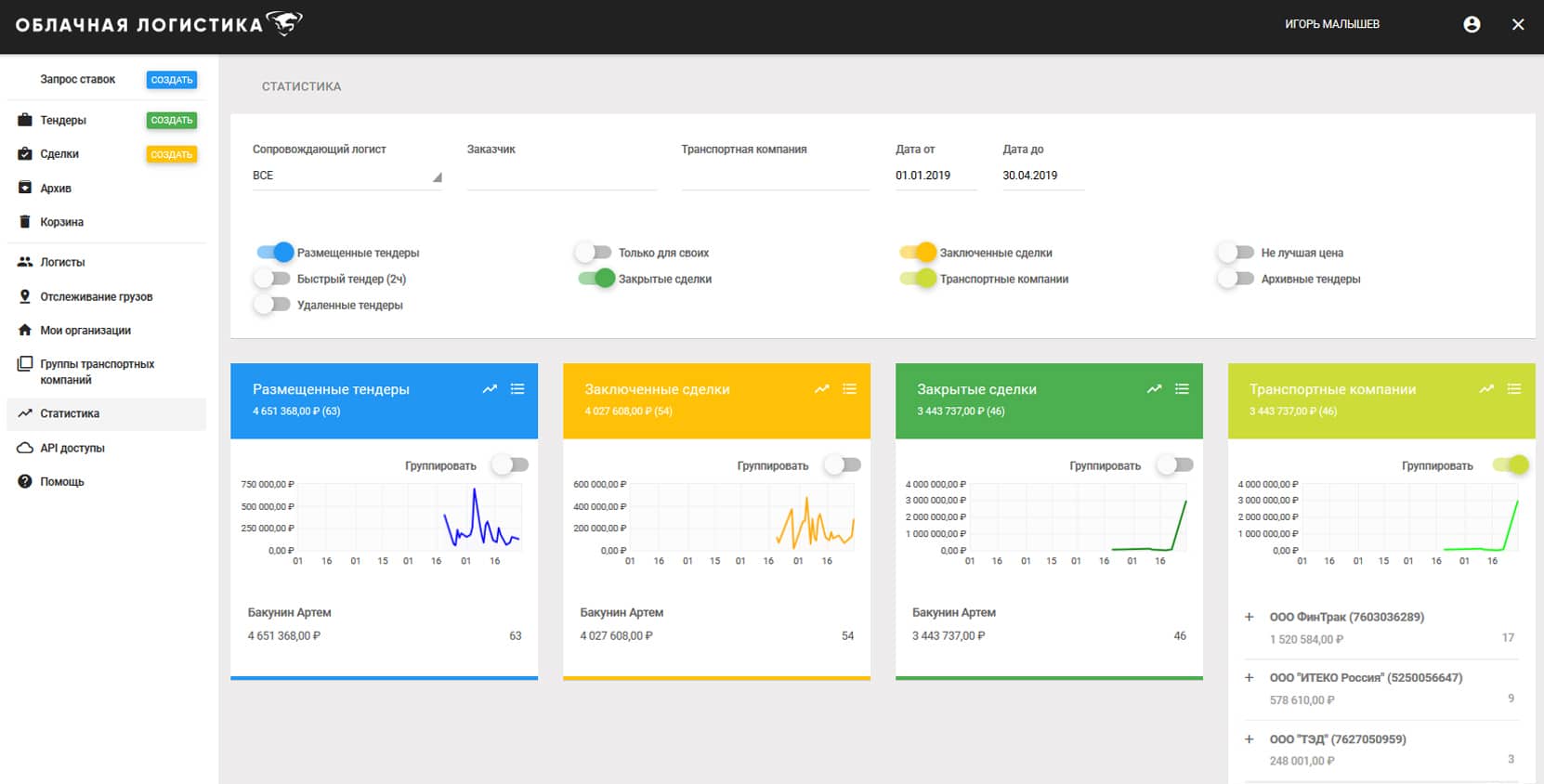Screen dimensions: 1544x784
Task: Click the Корзина trash icon in sidebar
Action: 25,221
